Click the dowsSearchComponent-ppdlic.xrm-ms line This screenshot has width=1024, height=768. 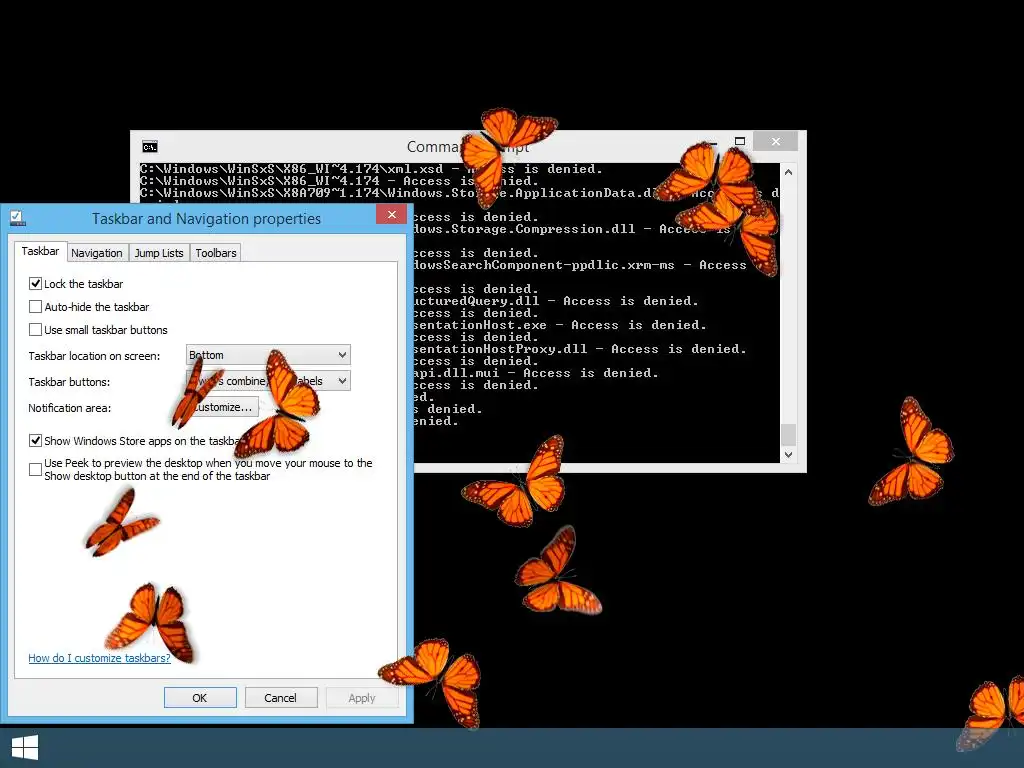tap(580, 264)
